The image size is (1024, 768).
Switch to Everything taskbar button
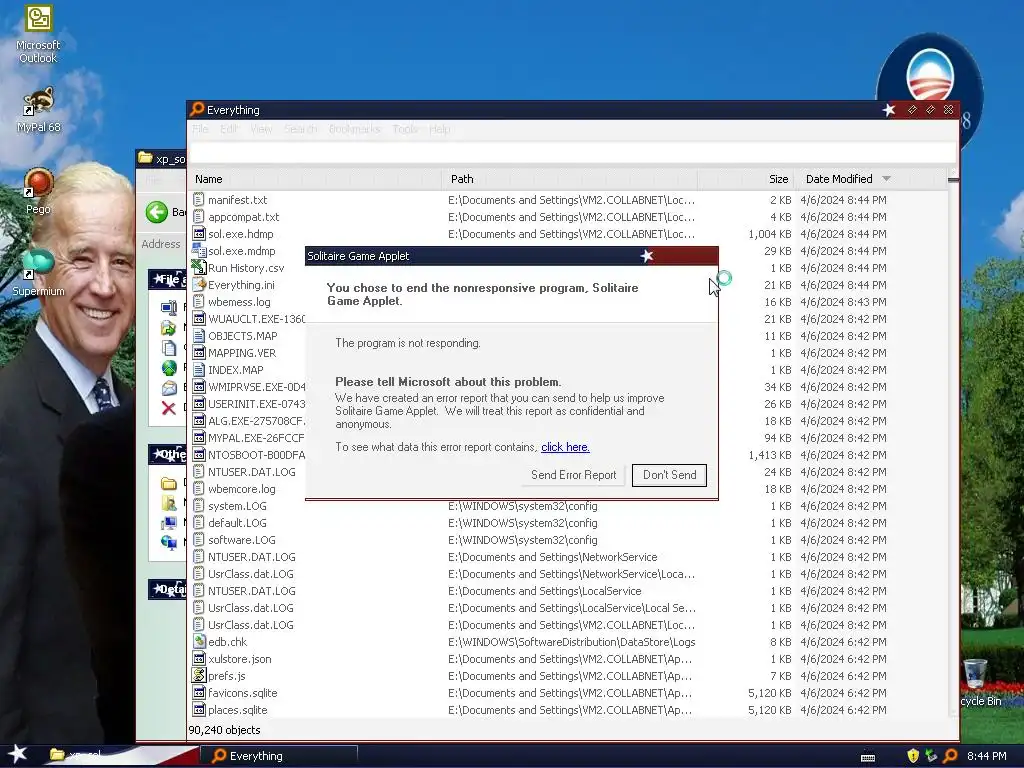pos(279,756)
